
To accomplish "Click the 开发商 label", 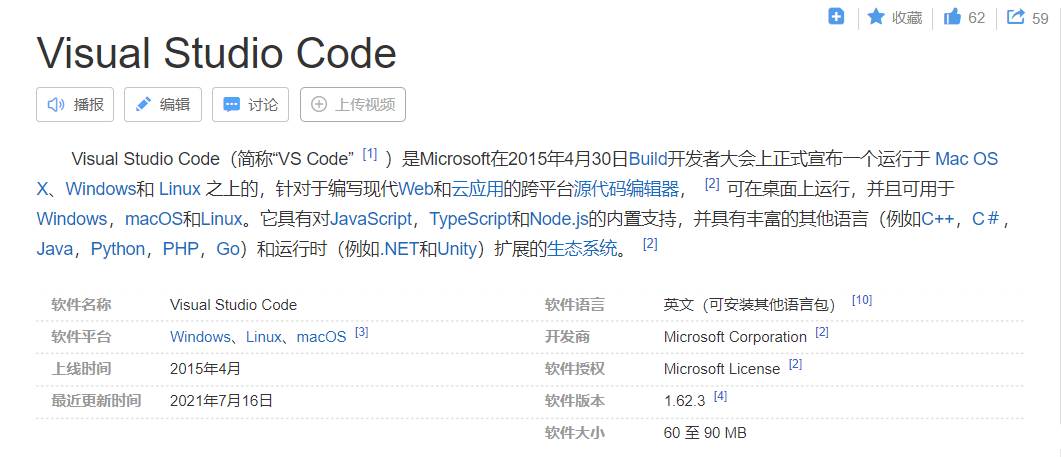I will (x=567, y=336).
